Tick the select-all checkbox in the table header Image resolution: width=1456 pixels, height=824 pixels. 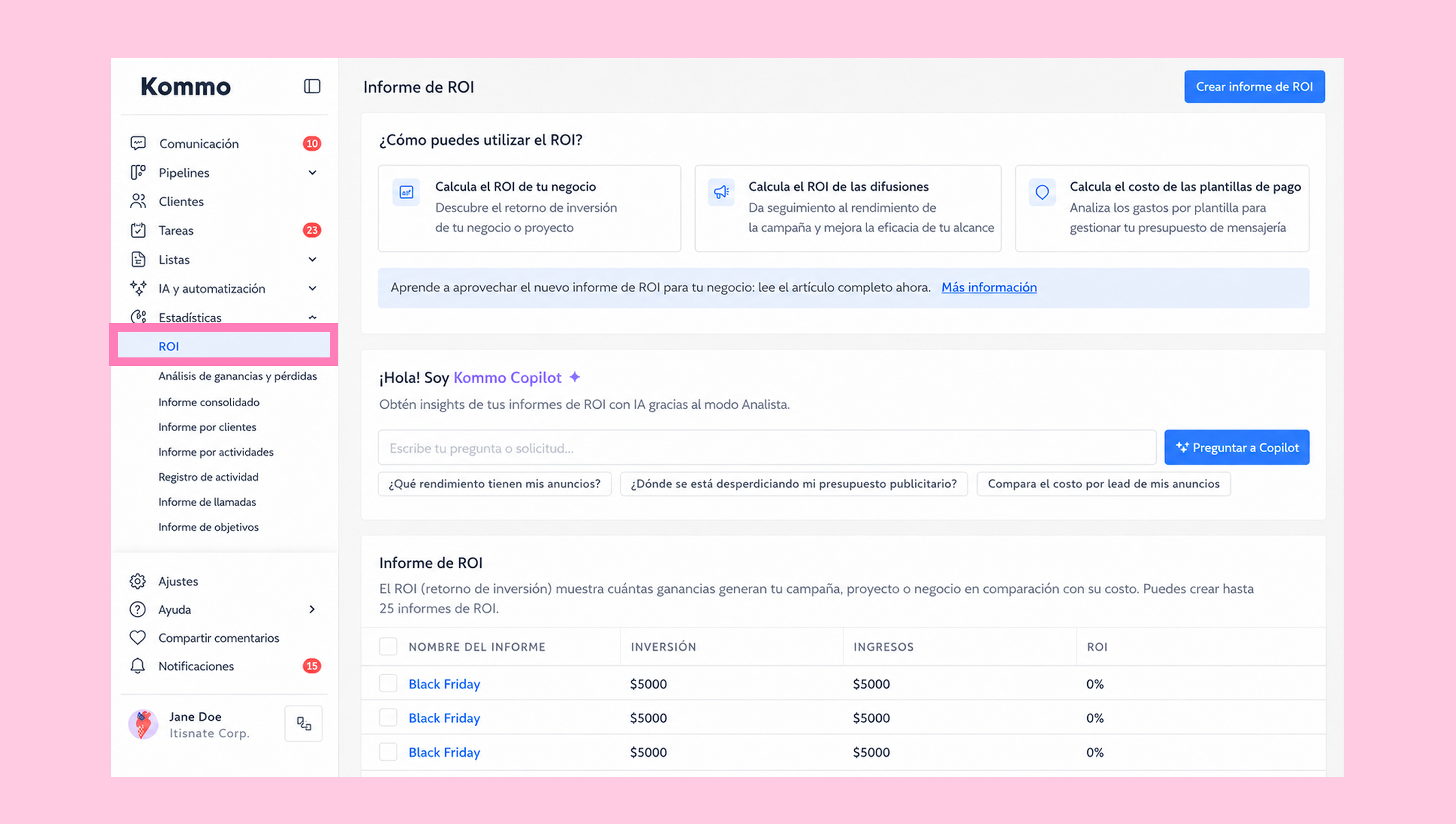[x=388, y=646]
